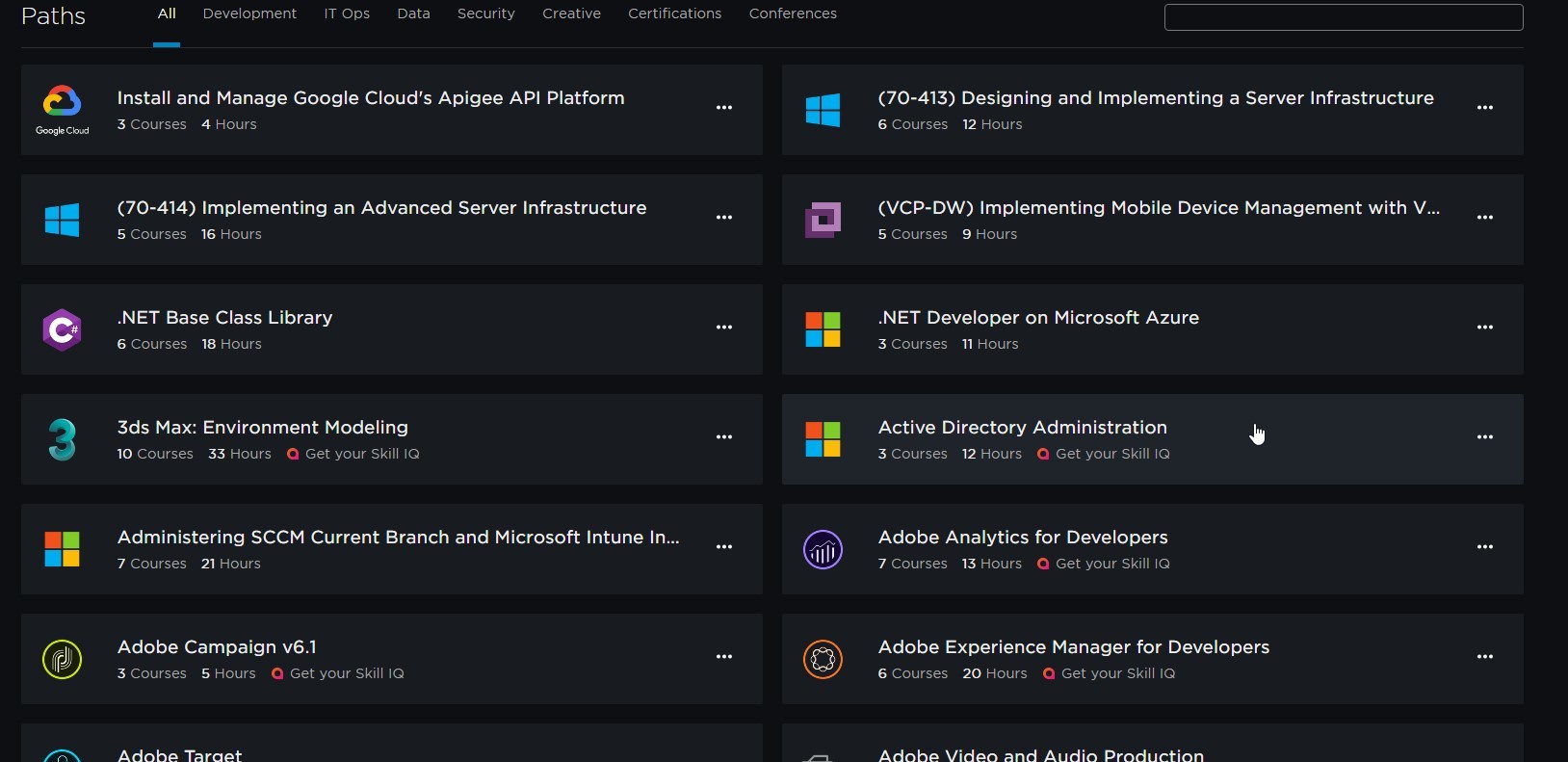Show options for Adobe Campaign v6.1 path
Image resolution: width=1568 pixels, height=762 pixels.
click(724, 657)
